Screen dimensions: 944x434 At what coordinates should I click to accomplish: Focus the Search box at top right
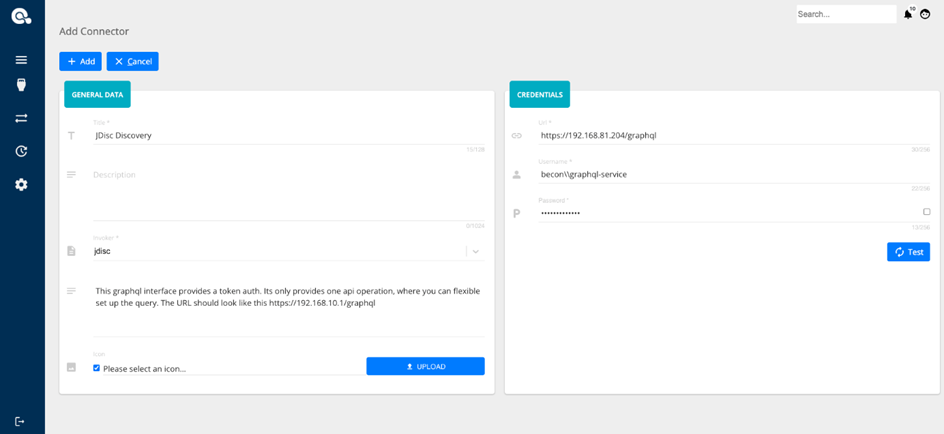tap(845, 14)
